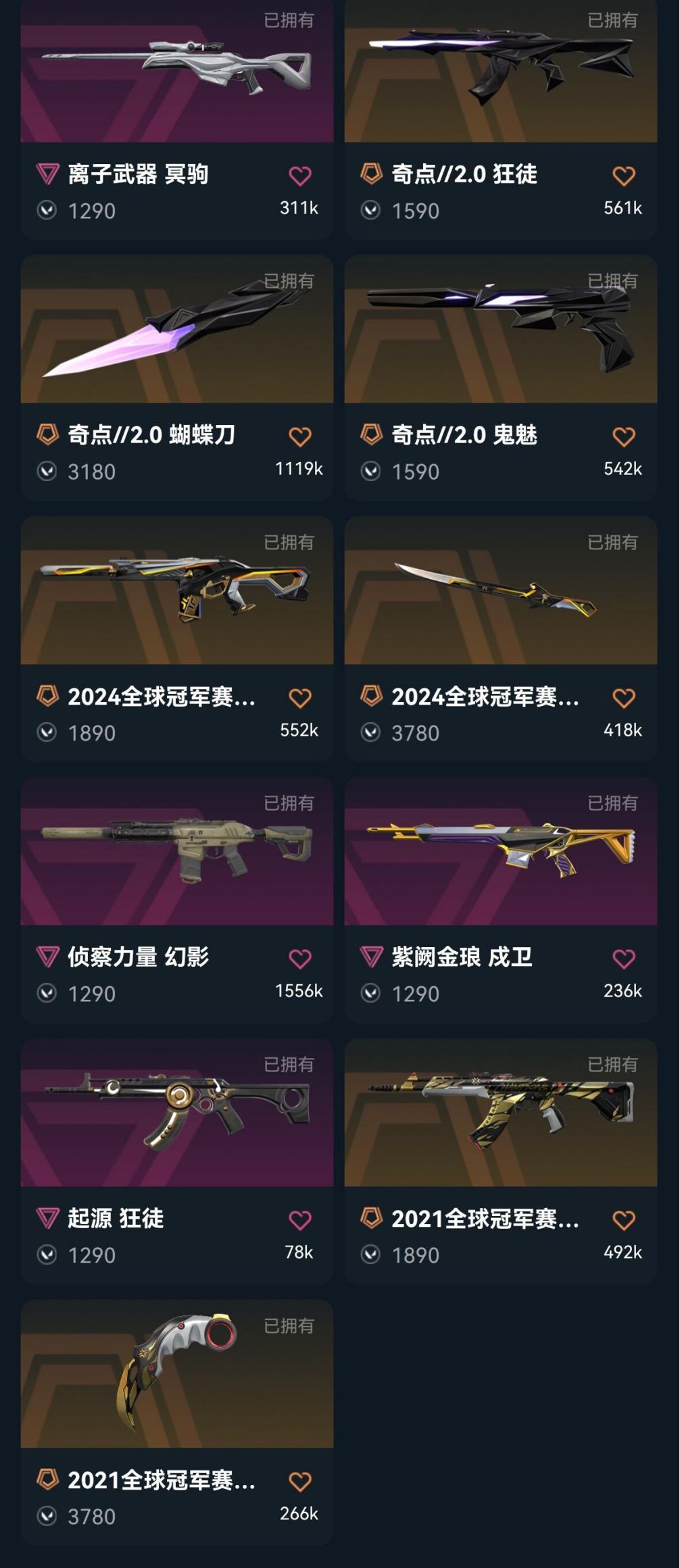Click the heart icon for 奇点//2.0 鬼魅
The image size is (680, 1568).
pos(624,437)
